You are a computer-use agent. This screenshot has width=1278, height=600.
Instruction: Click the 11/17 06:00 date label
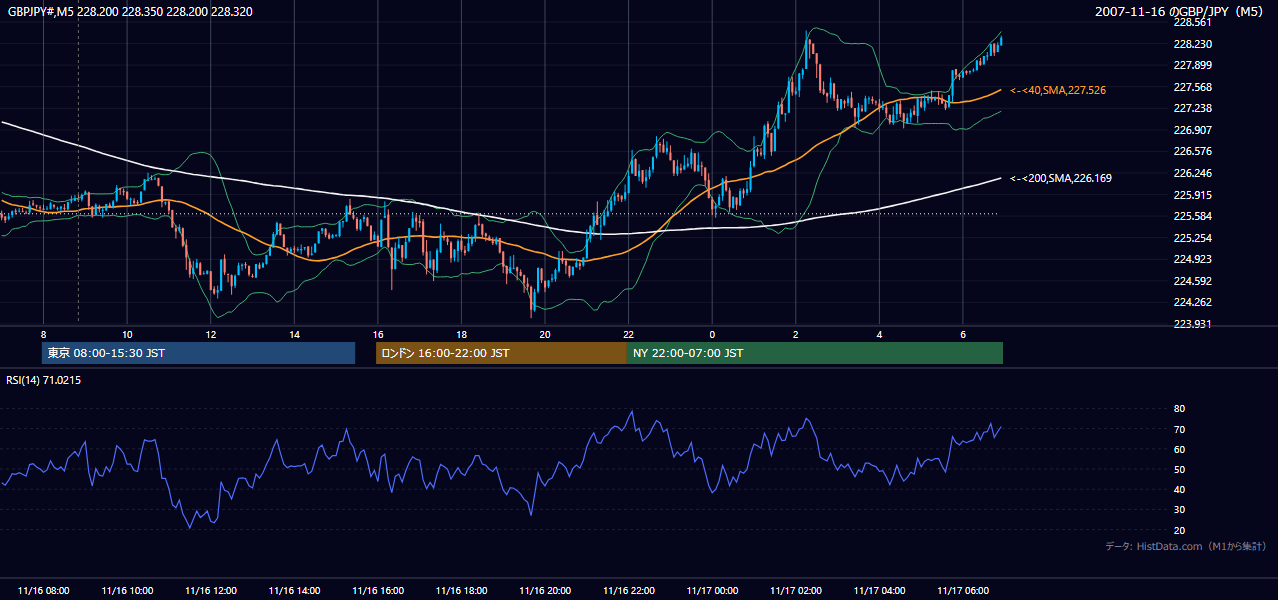pyautogui.click(x=963, y=591)
